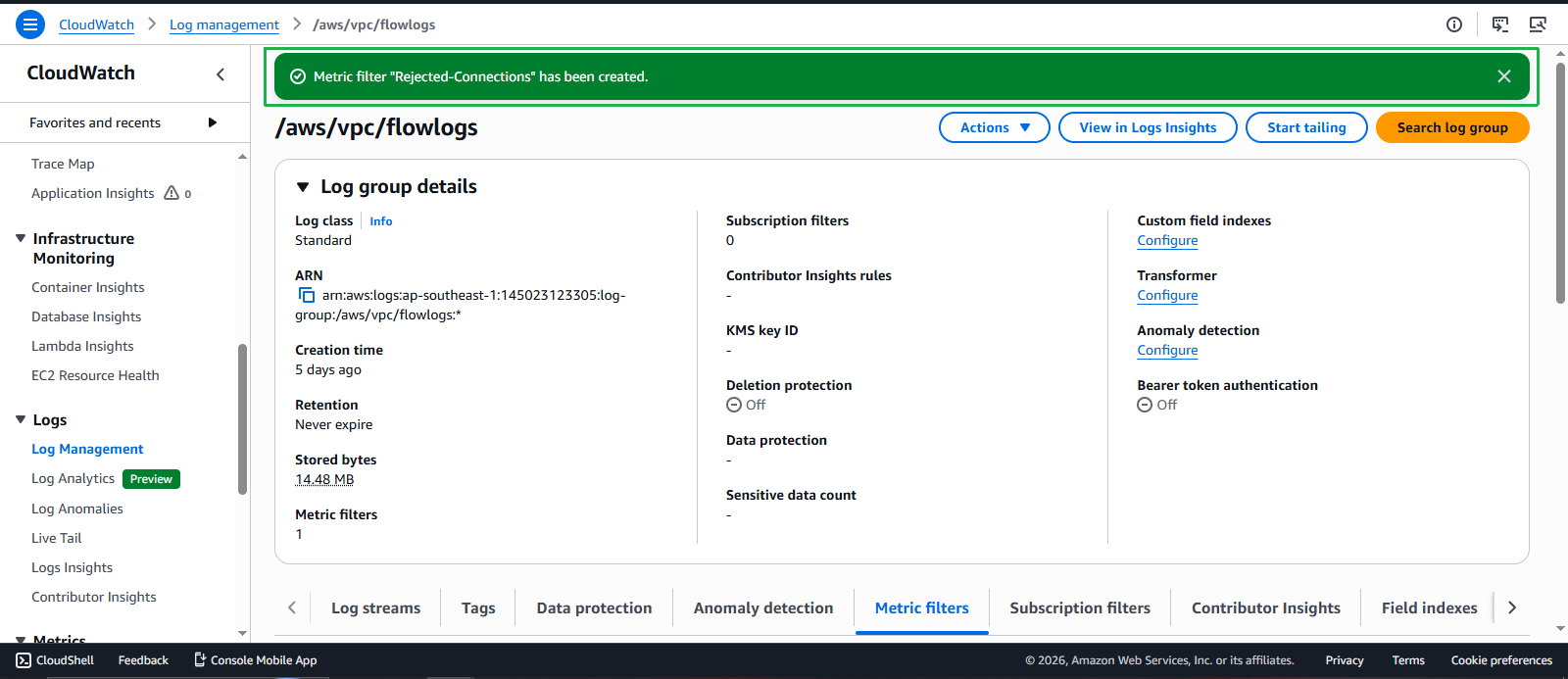
Task: Click View in Logs Insights
Action: point(1148,127)
